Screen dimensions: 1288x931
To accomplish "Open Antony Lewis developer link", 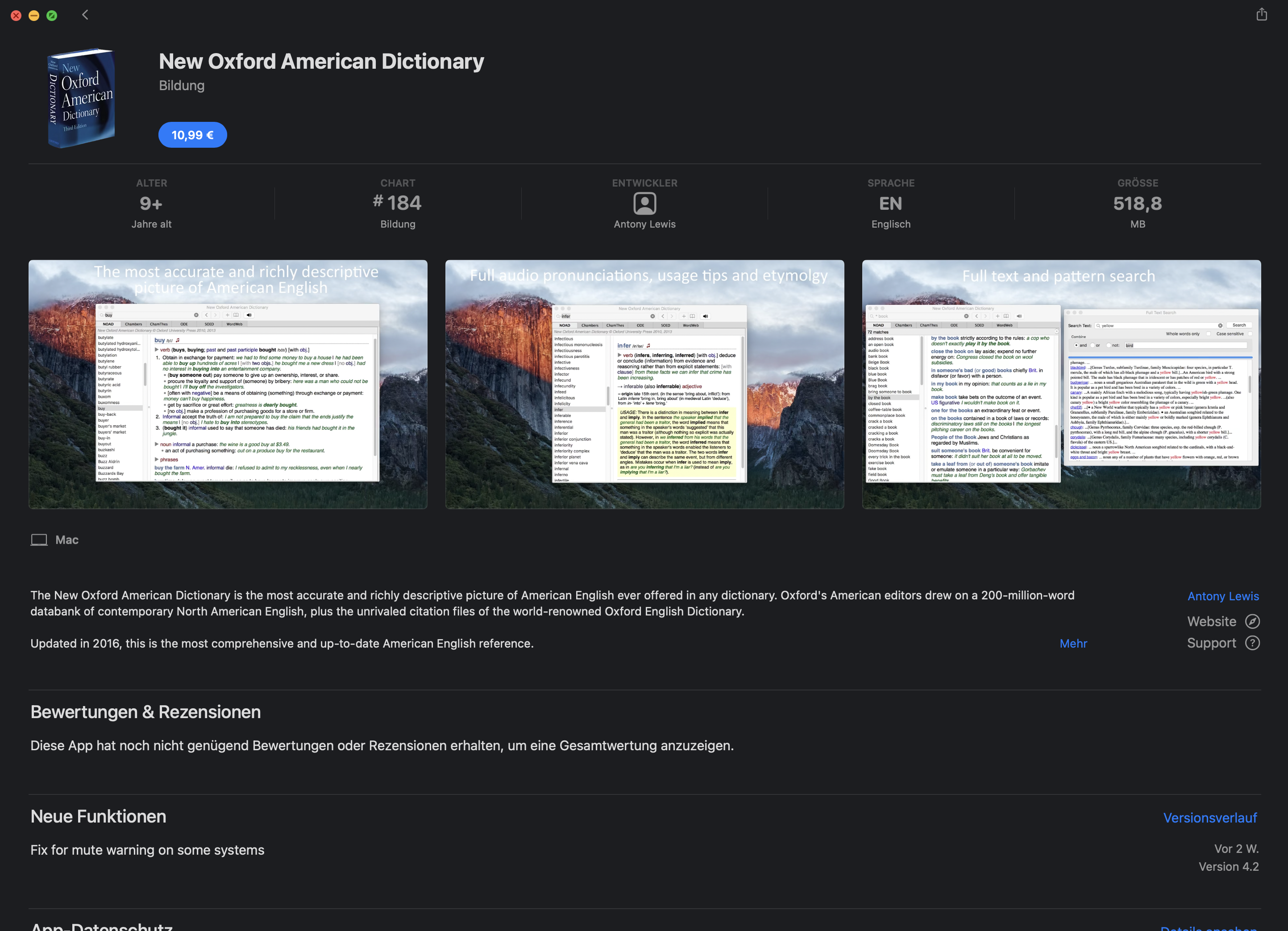I will [1223, 596].
